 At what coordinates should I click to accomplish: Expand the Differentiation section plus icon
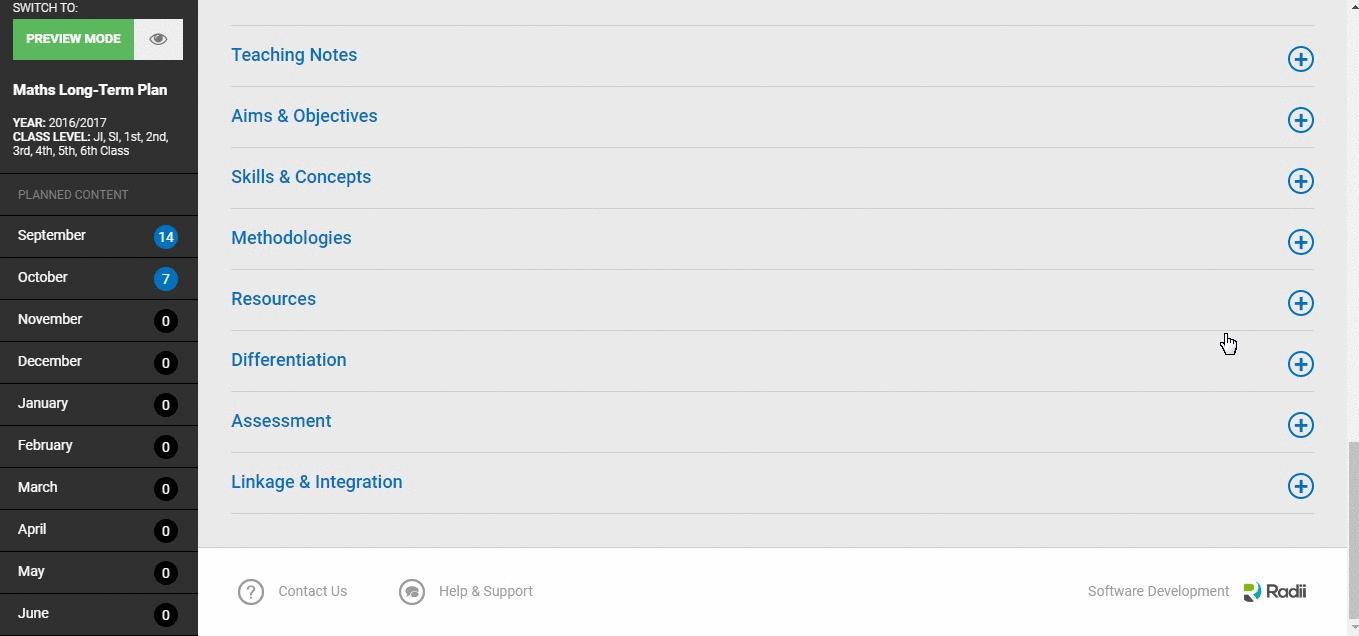pos(1300,364)
